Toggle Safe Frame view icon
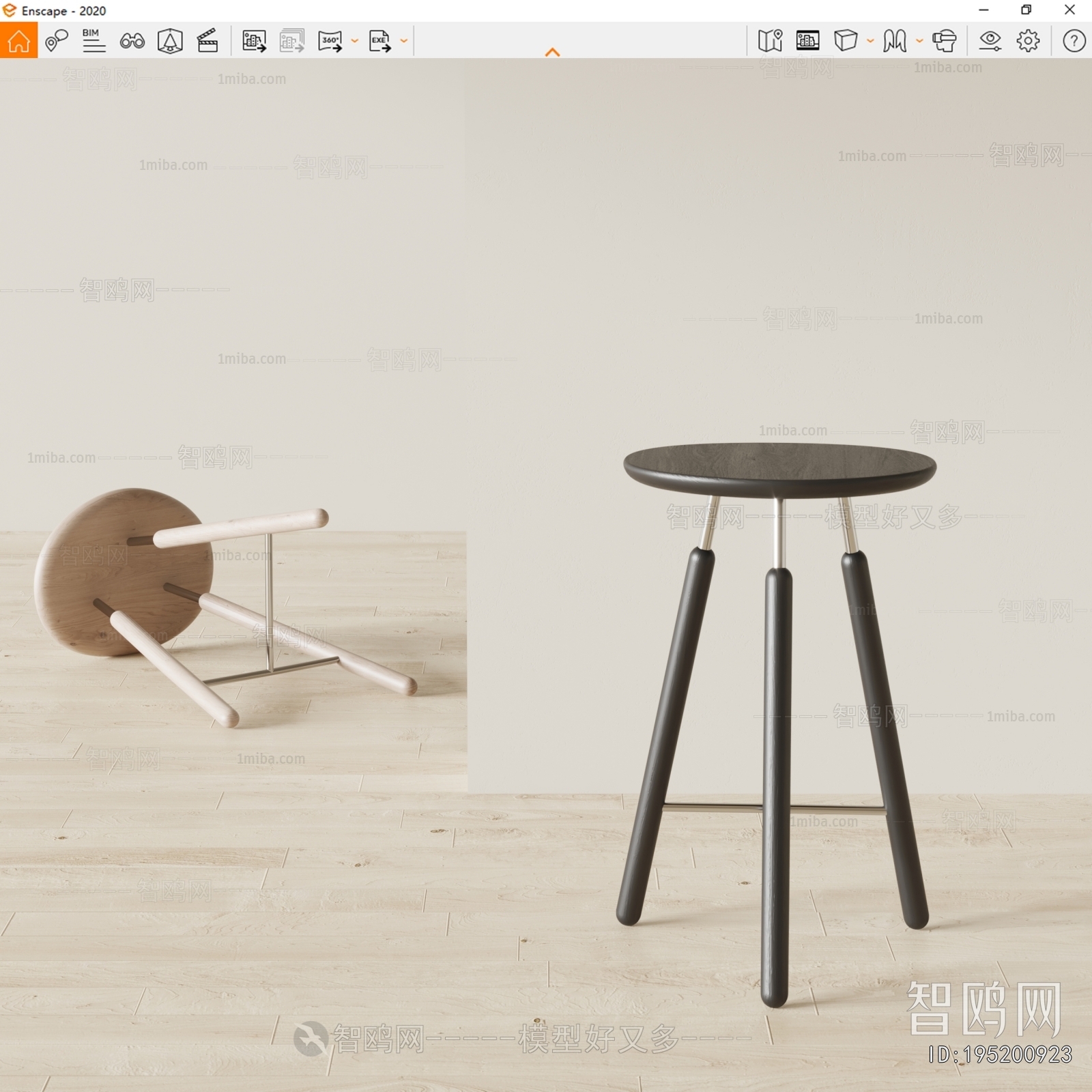Viewport: 1092px width, 1092px height. 807,41
